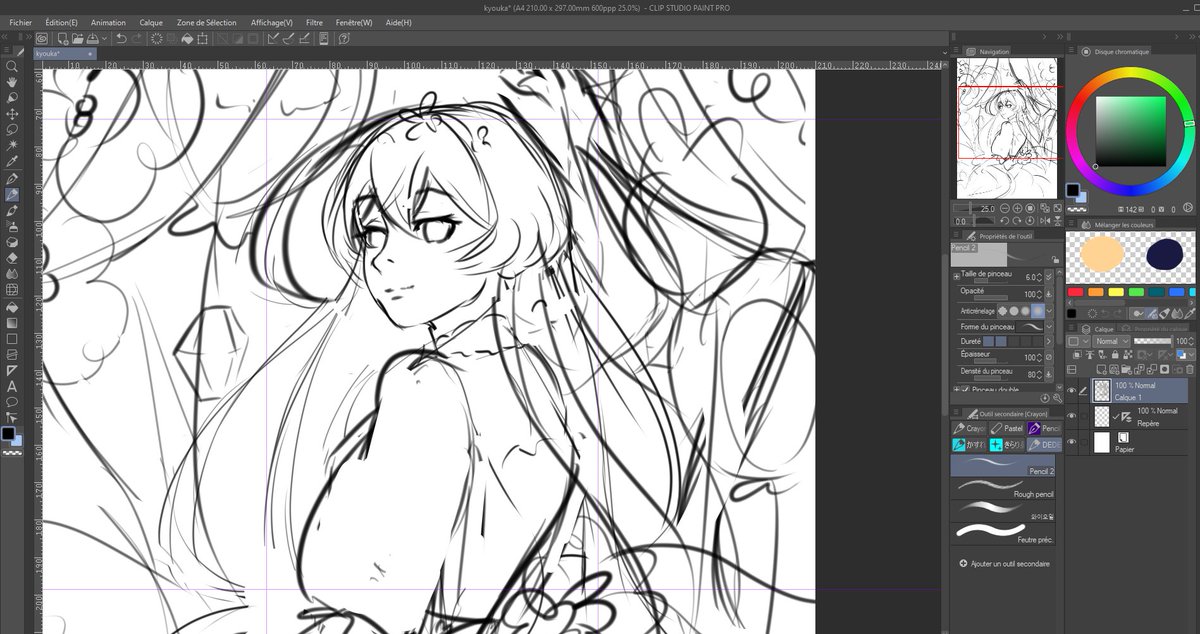Select the Eyedropper tool in left toolbar
Image resolution: width=1200 pixels, height=634 pixels.
pos(12,162)
